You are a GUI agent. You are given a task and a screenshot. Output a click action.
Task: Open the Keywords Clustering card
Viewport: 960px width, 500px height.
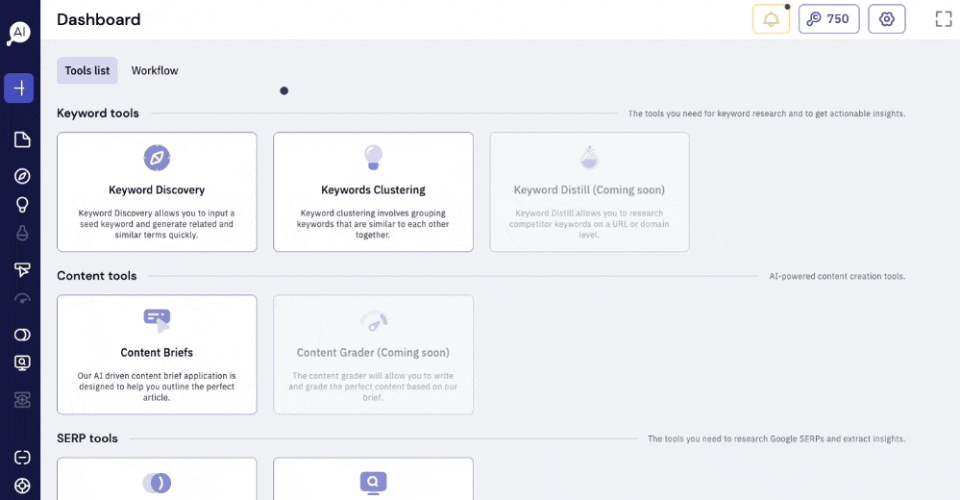coord(373,192)
